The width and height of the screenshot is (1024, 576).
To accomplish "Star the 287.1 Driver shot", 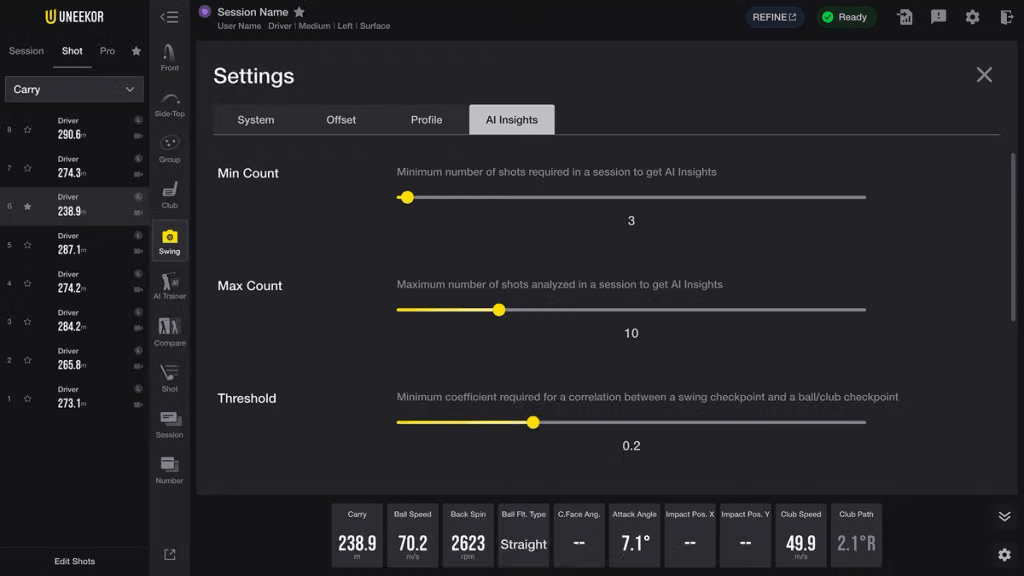I will (x=27, y=245).
